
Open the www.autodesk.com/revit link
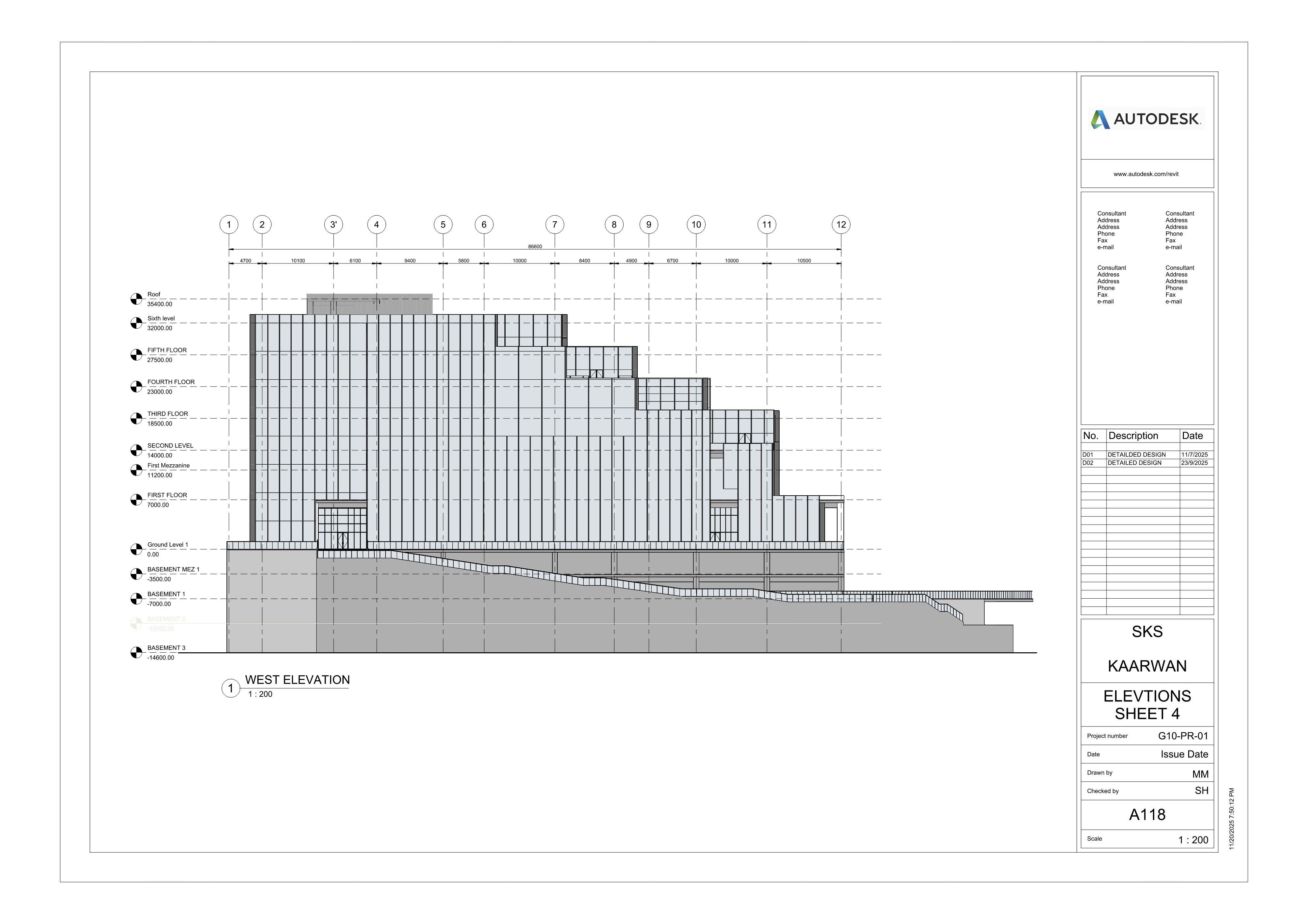[1146, 174]
